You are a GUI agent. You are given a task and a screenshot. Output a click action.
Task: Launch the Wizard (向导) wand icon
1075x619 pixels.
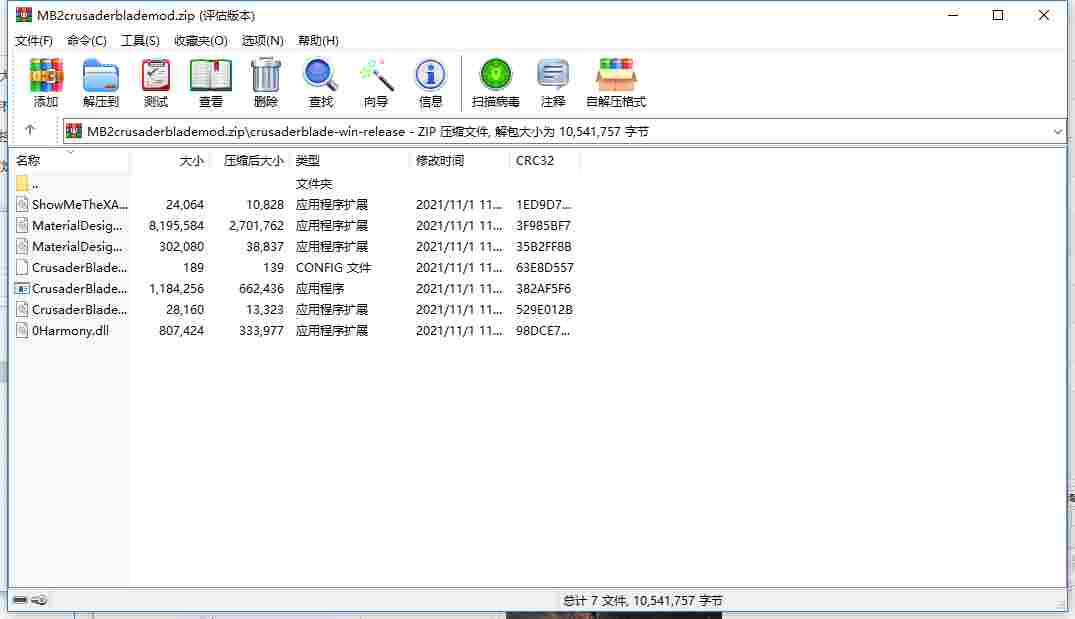[376, 75]
